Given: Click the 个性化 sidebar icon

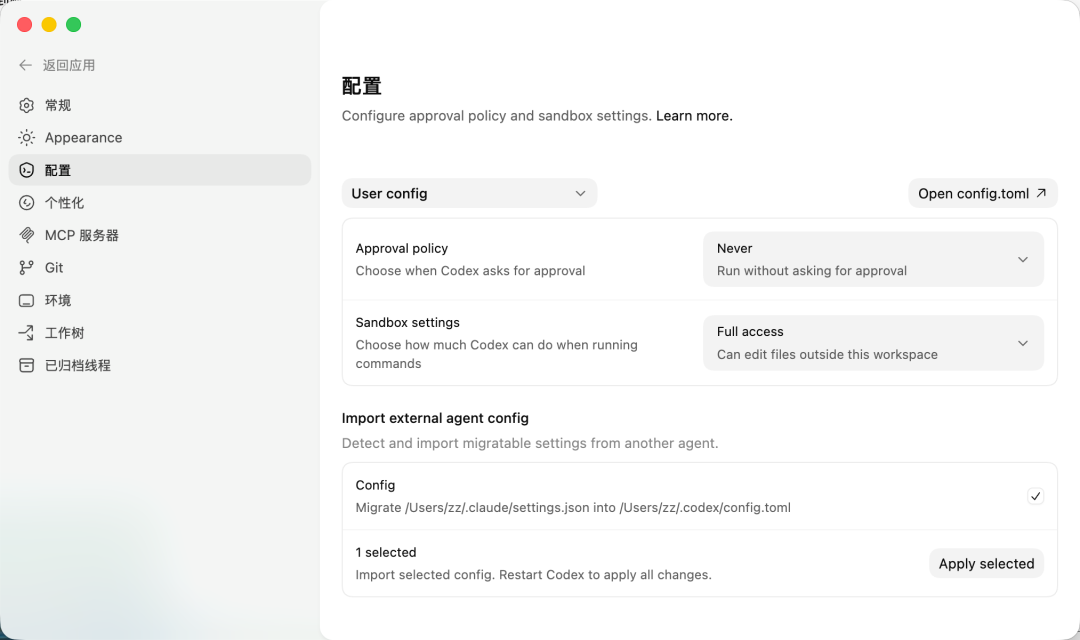Looking at the screenshot, I should coord(27,203).
